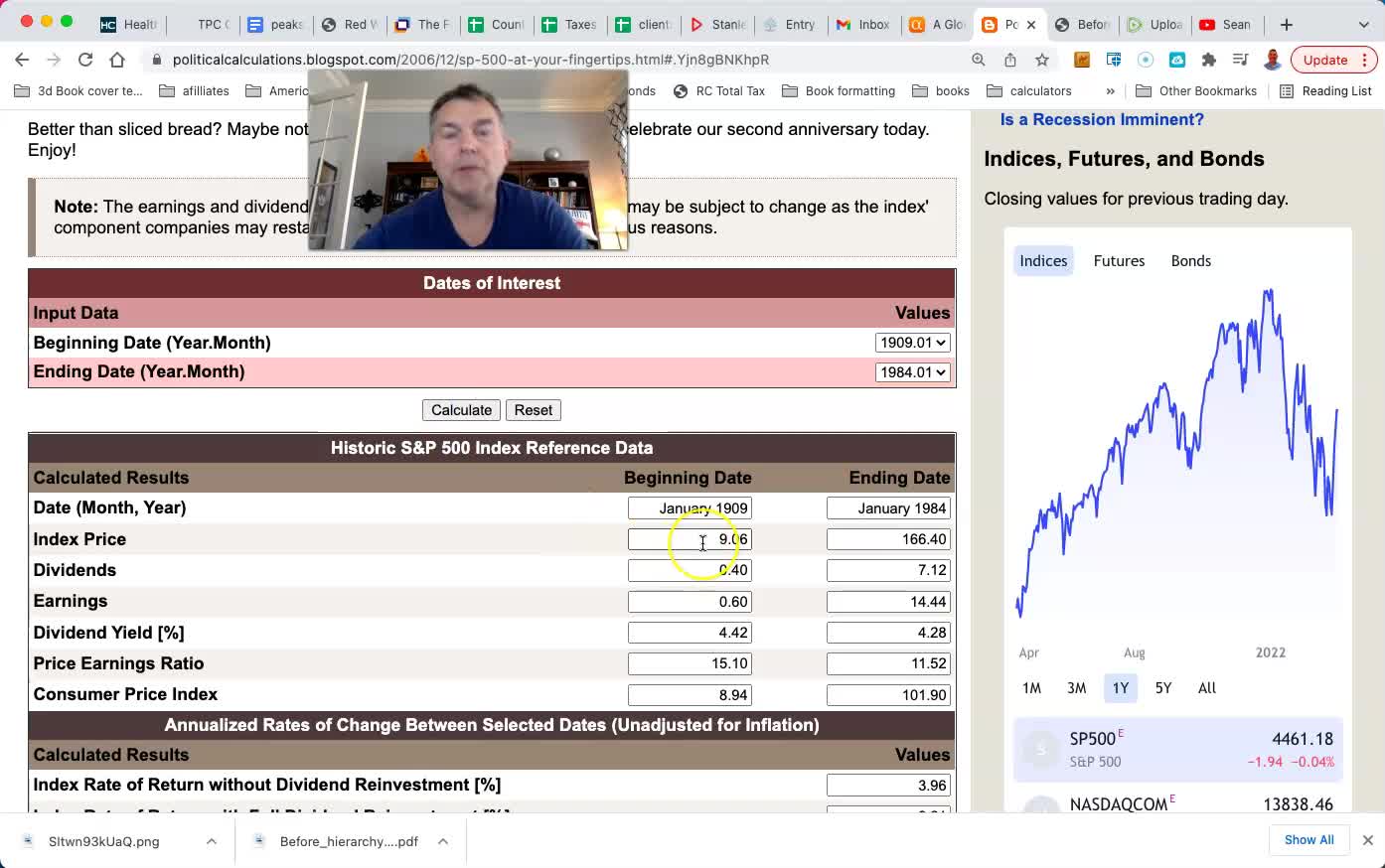Image resolution: width=1385 pixels, height=868 pixels.
Task: Click the Calculate button
Action: [461, 410]
